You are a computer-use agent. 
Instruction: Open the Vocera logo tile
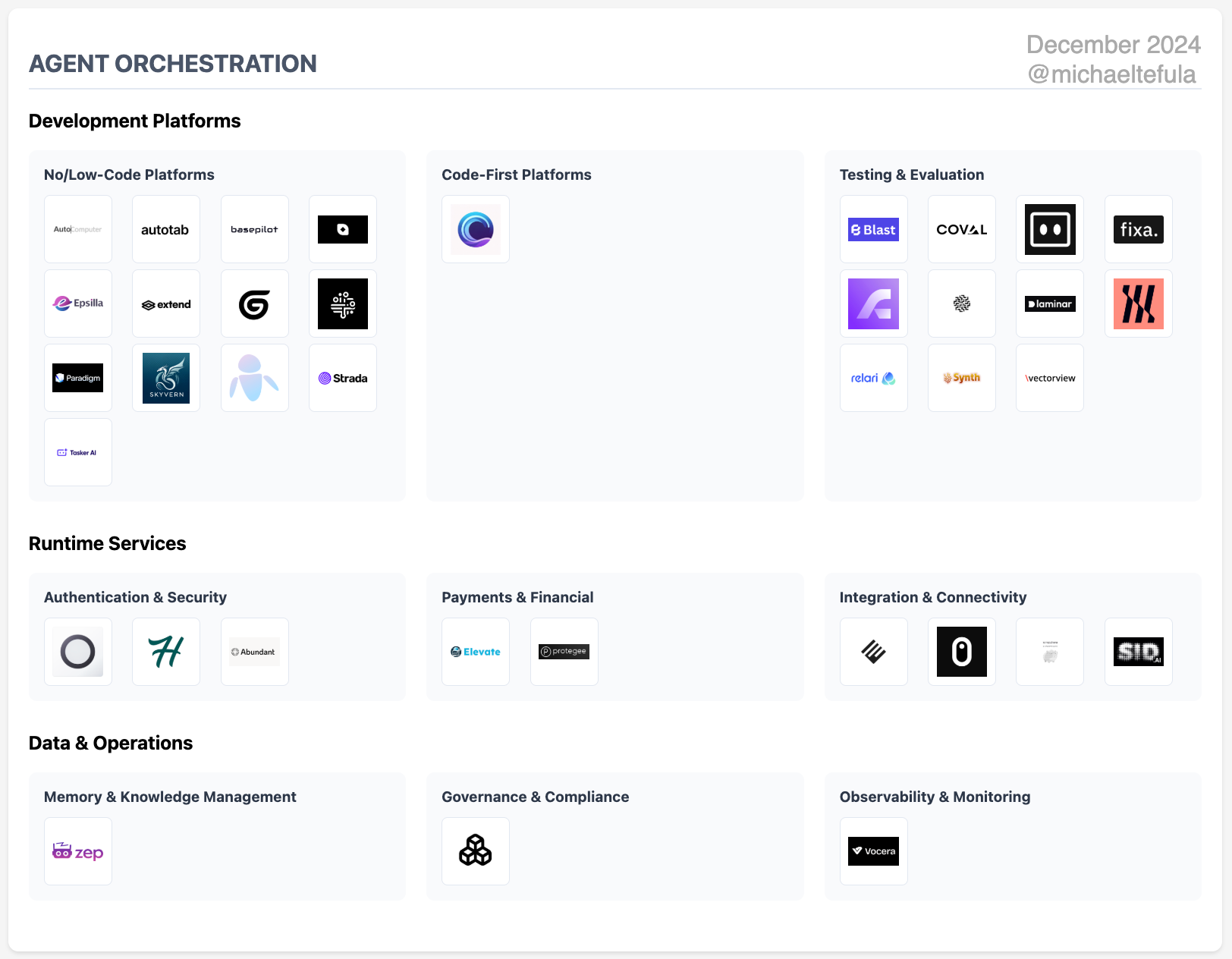click(873, 851)
